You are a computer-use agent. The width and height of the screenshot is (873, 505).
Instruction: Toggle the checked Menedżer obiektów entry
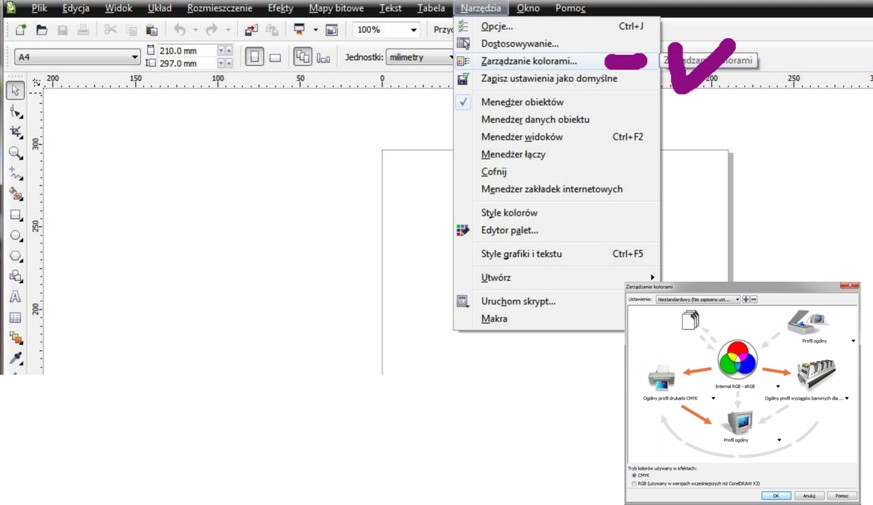coord(523,102)
